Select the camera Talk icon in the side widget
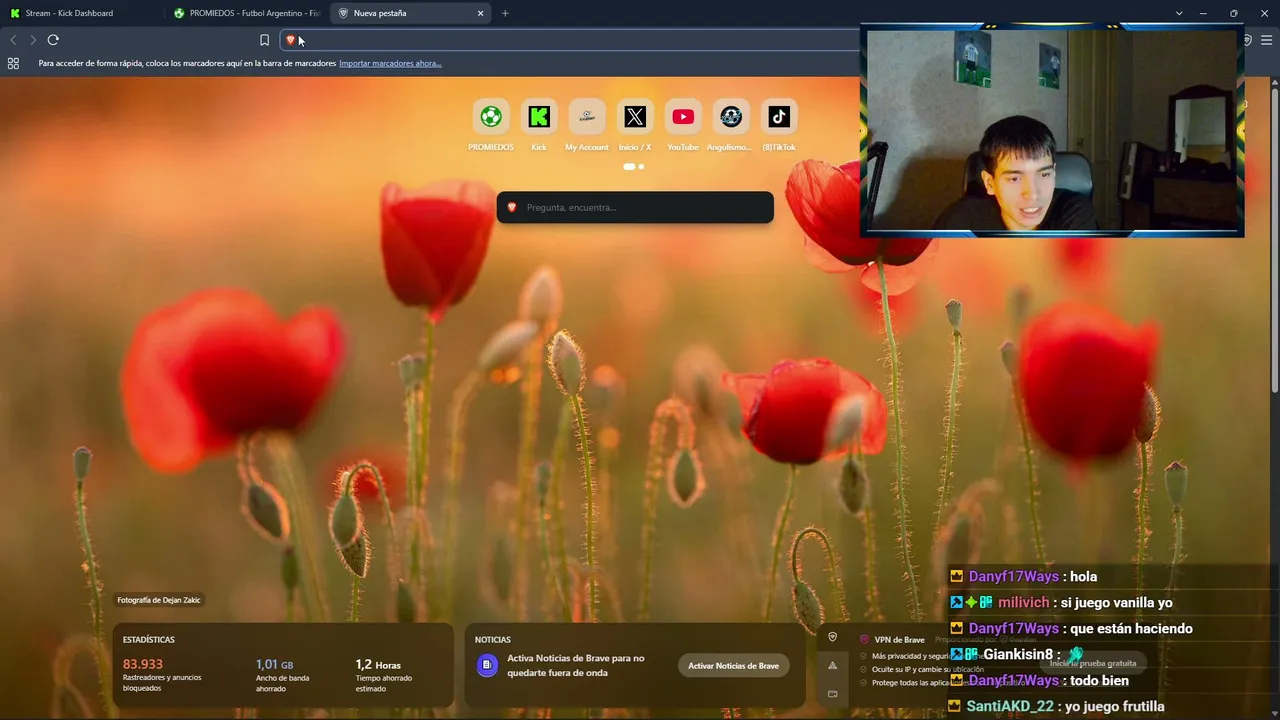Screen dimensions: 1280x720 pyautogui.click(x=832, y=693)
